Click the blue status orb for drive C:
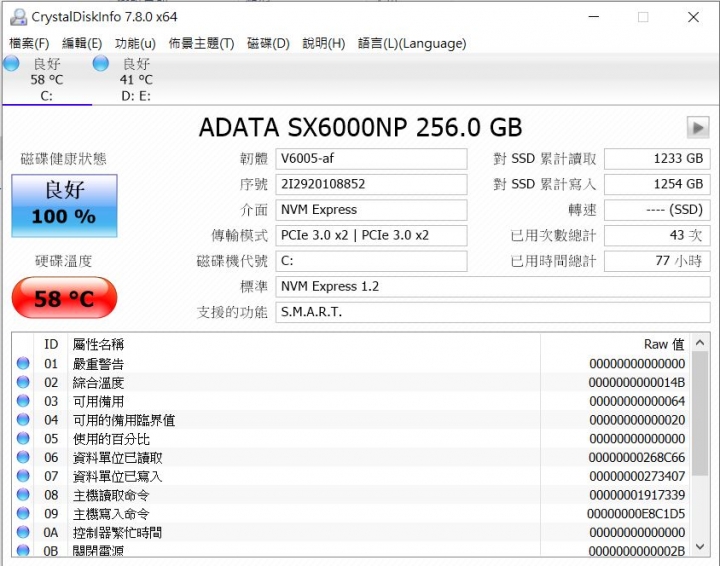 click(x=11, y=63)
